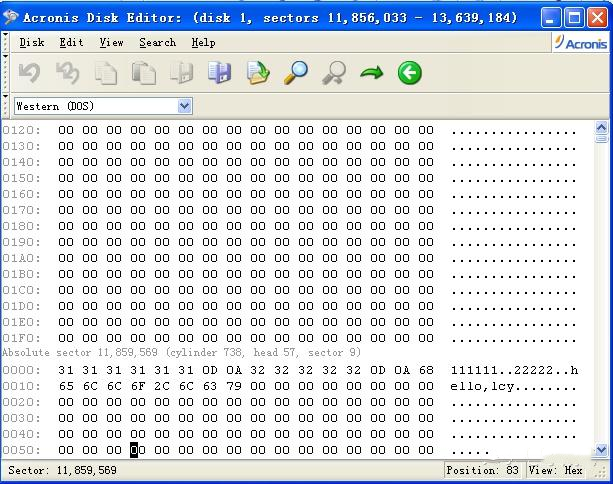Open the Help menu
This screenshot has width=613, height=484.
click(x=203, y=43)
